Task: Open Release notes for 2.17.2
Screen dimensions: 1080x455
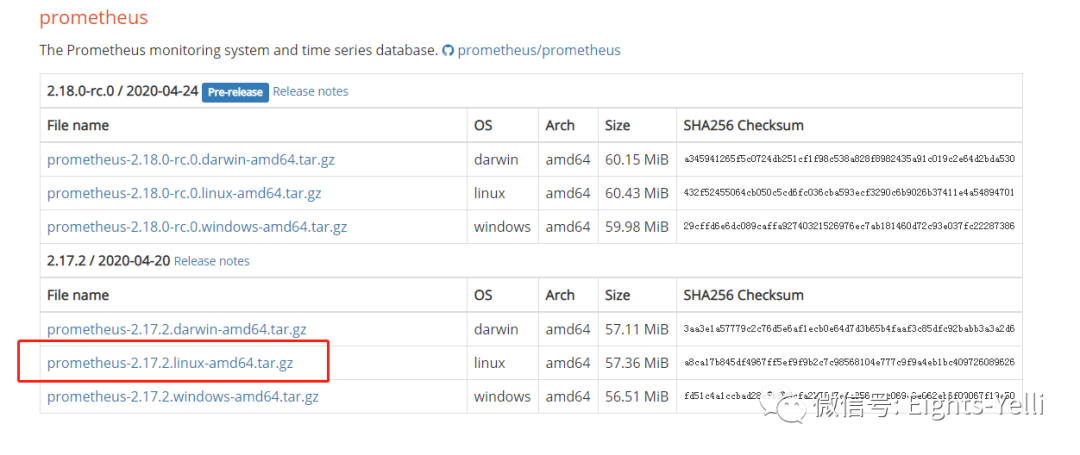Action: 212,261
